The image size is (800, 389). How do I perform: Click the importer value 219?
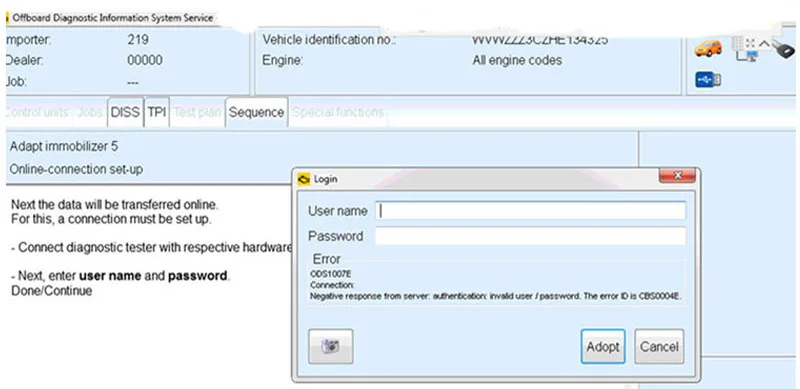[138, 39]
